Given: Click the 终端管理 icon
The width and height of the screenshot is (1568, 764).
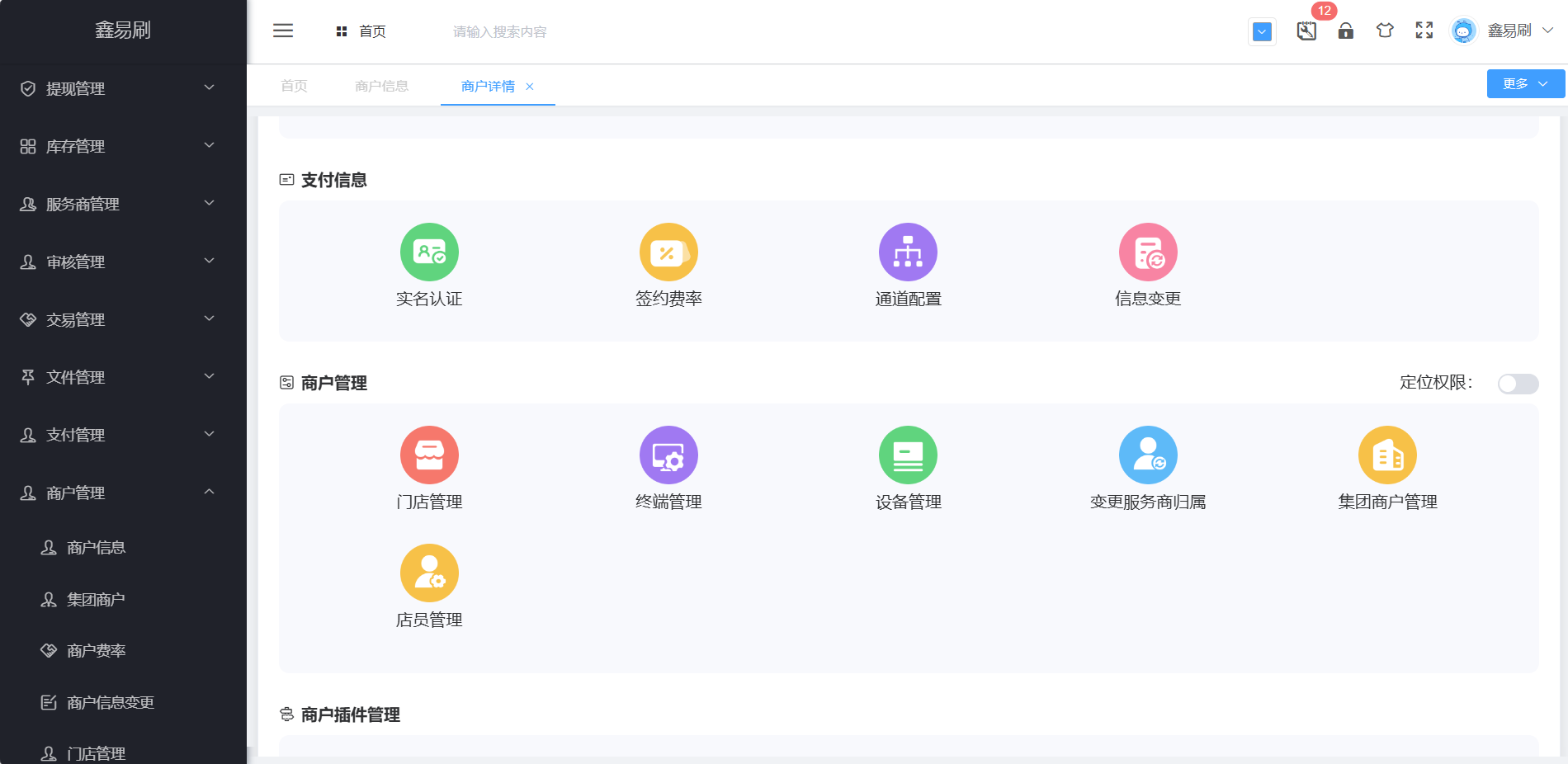Looking at the screenshot, I should tap(668, 455).
